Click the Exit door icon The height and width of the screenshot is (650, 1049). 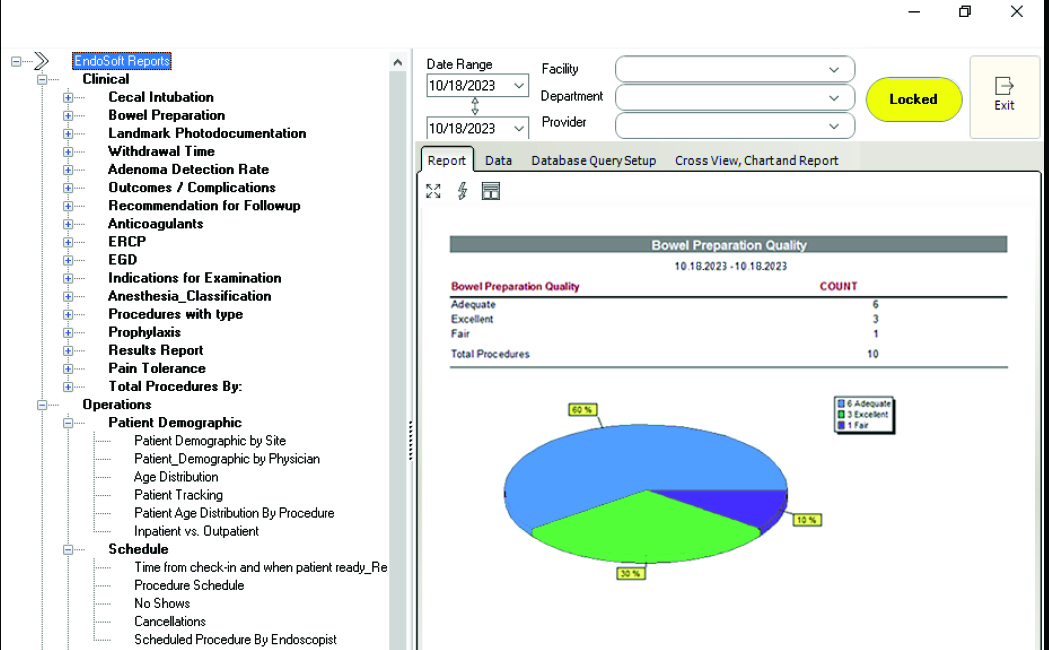click(x=1004, y=87)
